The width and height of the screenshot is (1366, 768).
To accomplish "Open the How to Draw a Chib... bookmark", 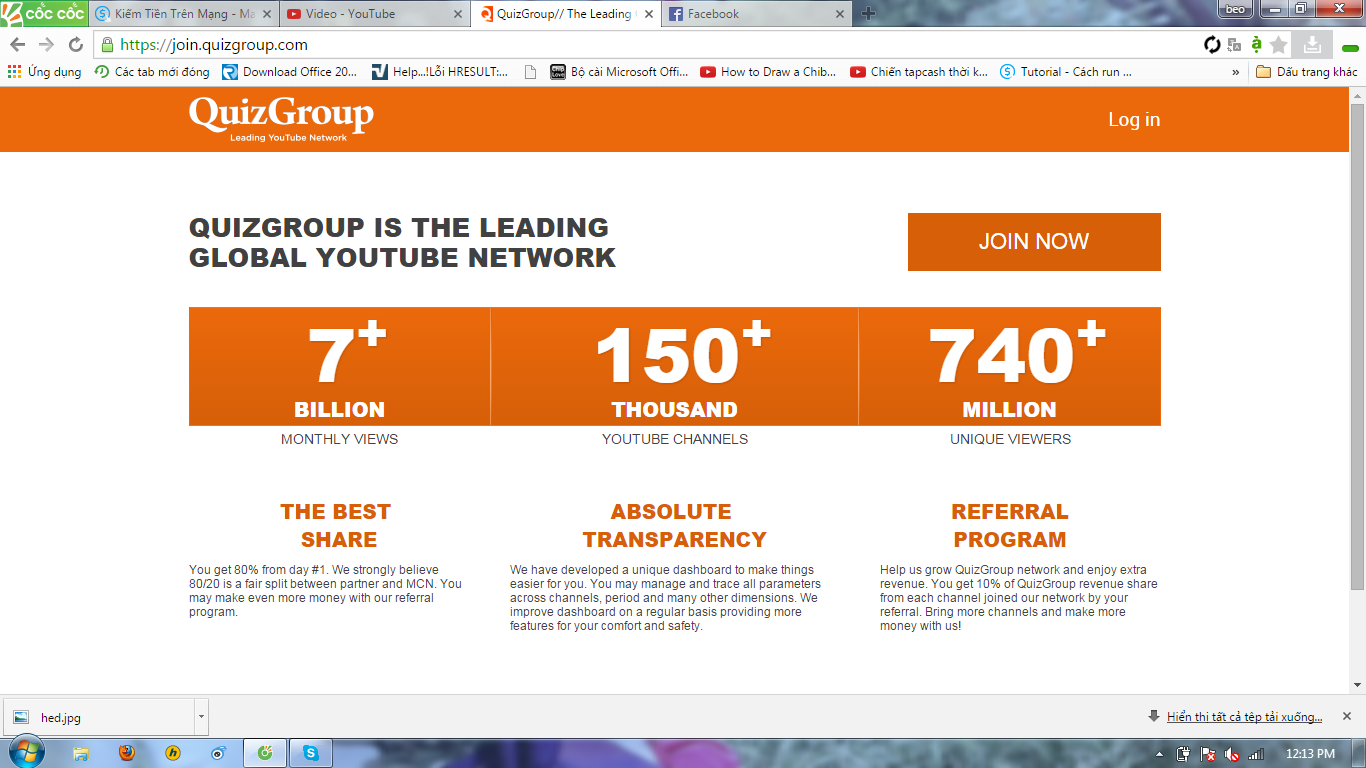I will coord(768,72).
